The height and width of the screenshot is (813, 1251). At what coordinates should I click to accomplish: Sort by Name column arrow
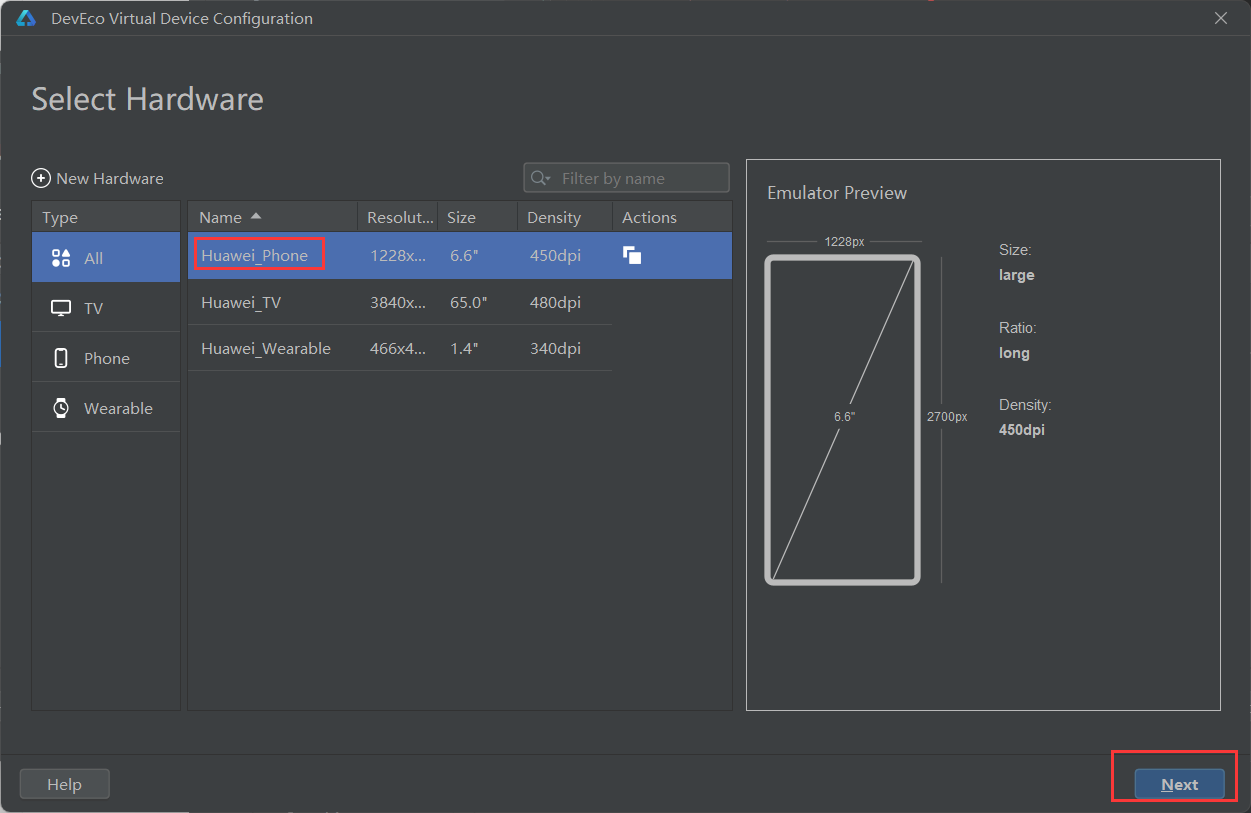pyautogui.click(x=256, y=216)
